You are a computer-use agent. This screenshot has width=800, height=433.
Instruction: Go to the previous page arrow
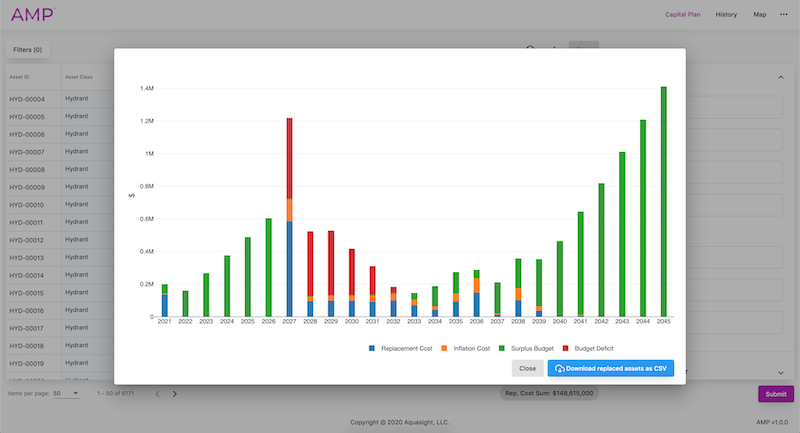[x=157, y=394]
